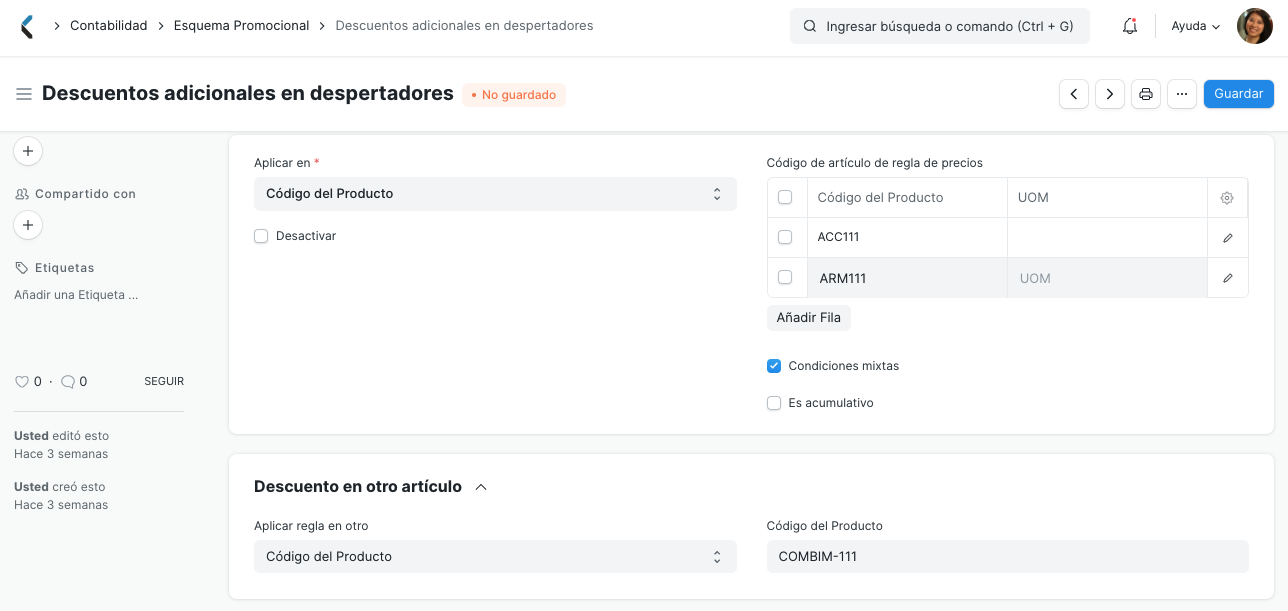Add a share under Compartido con
Image resolution: width=1288 pixels, height=611 pixels.
coord(28,225)
